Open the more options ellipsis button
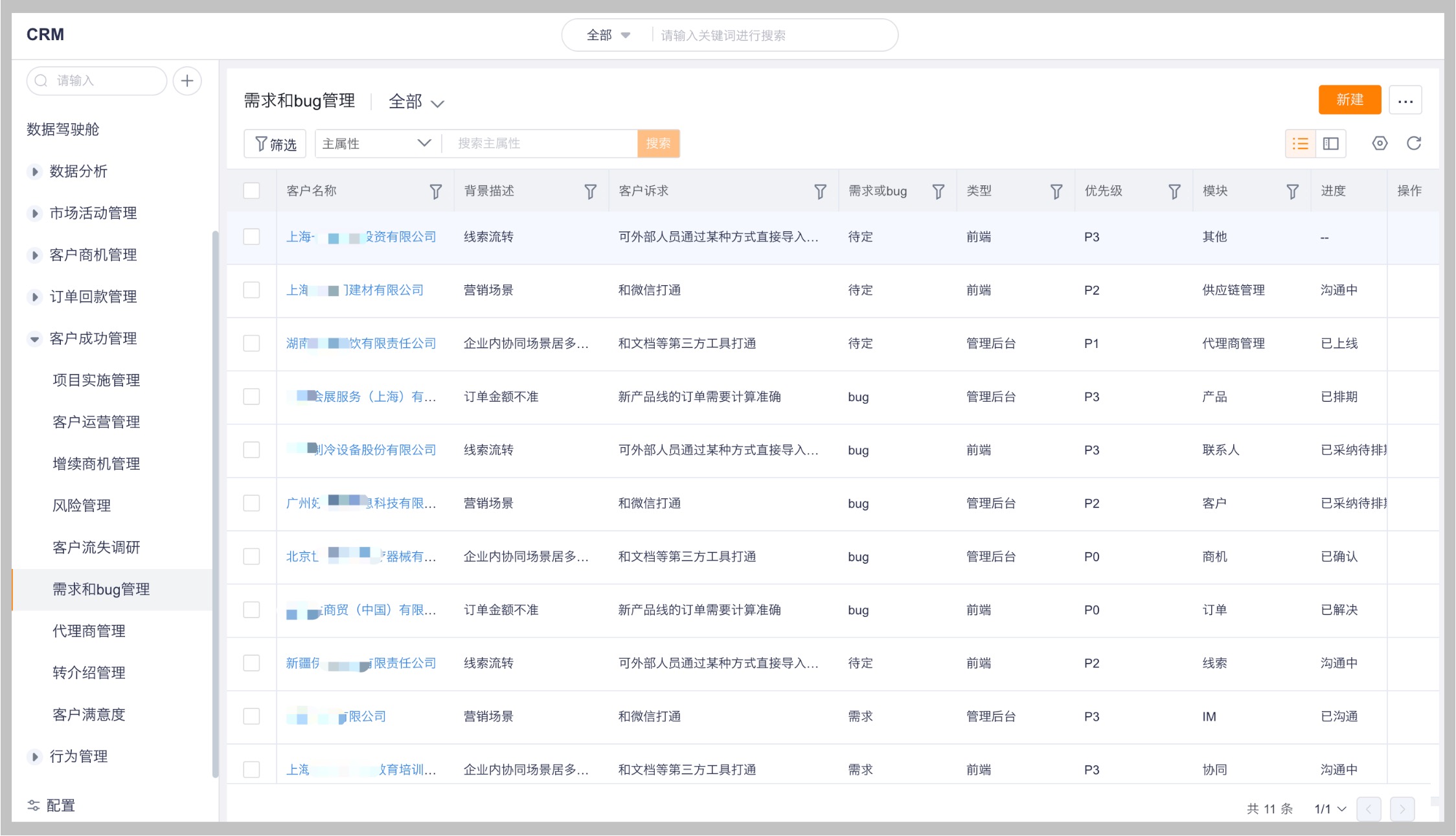This screenshot has width=1456, height=836. (1405, 100)
